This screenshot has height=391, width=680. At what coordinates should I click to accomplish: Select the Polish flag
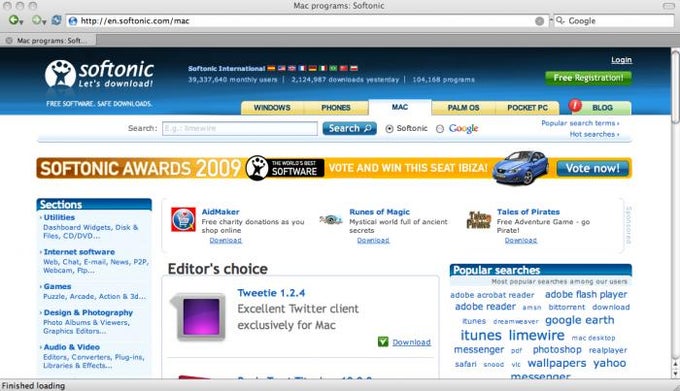(x=354, y=68)
